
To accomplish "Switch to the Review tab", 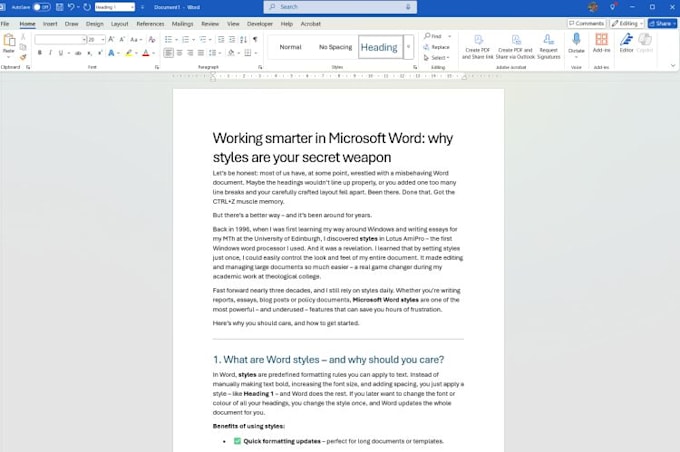I will point(210,24).
